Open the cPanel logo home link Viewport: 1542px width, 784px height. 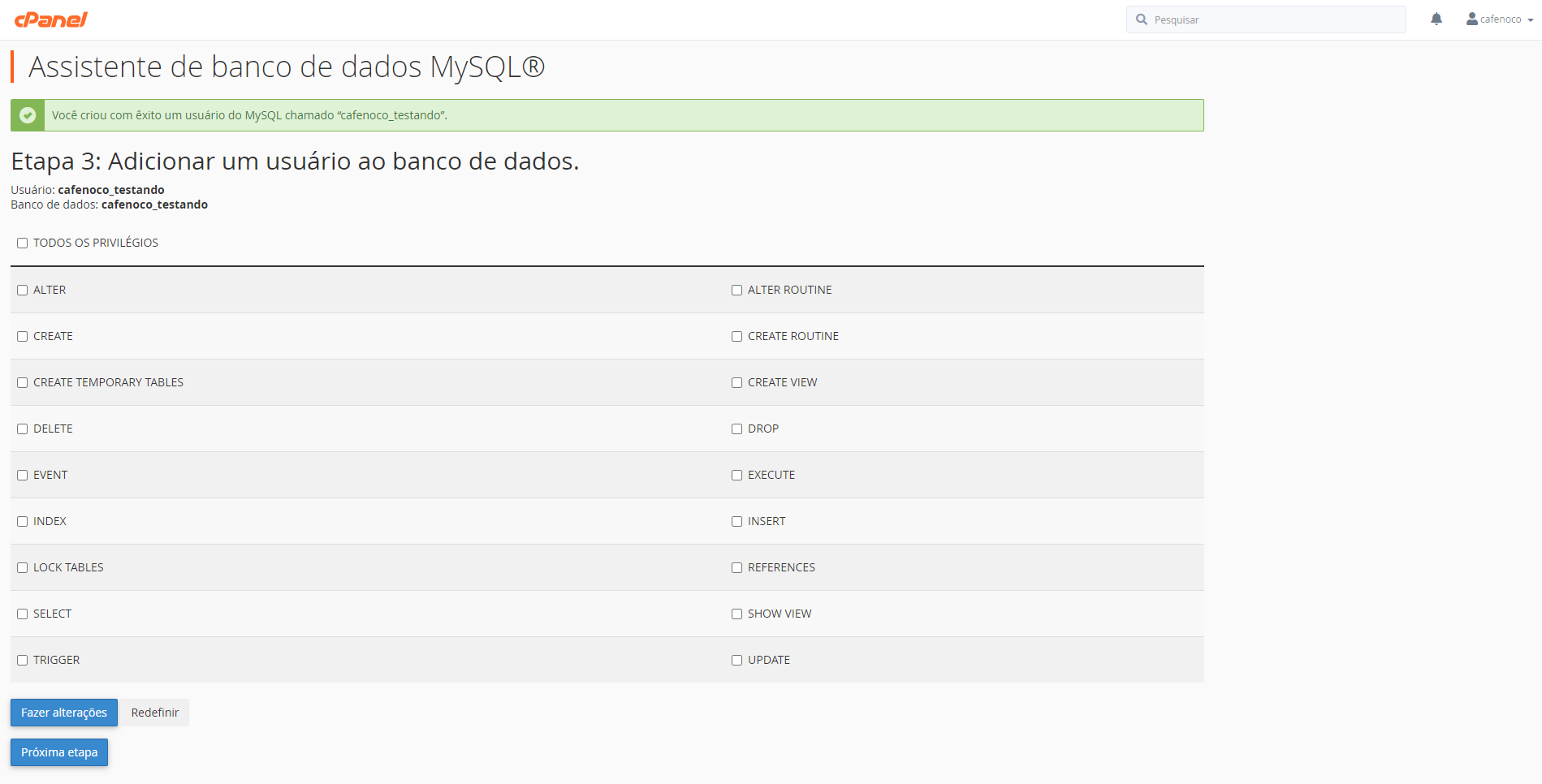pos(50,19)
